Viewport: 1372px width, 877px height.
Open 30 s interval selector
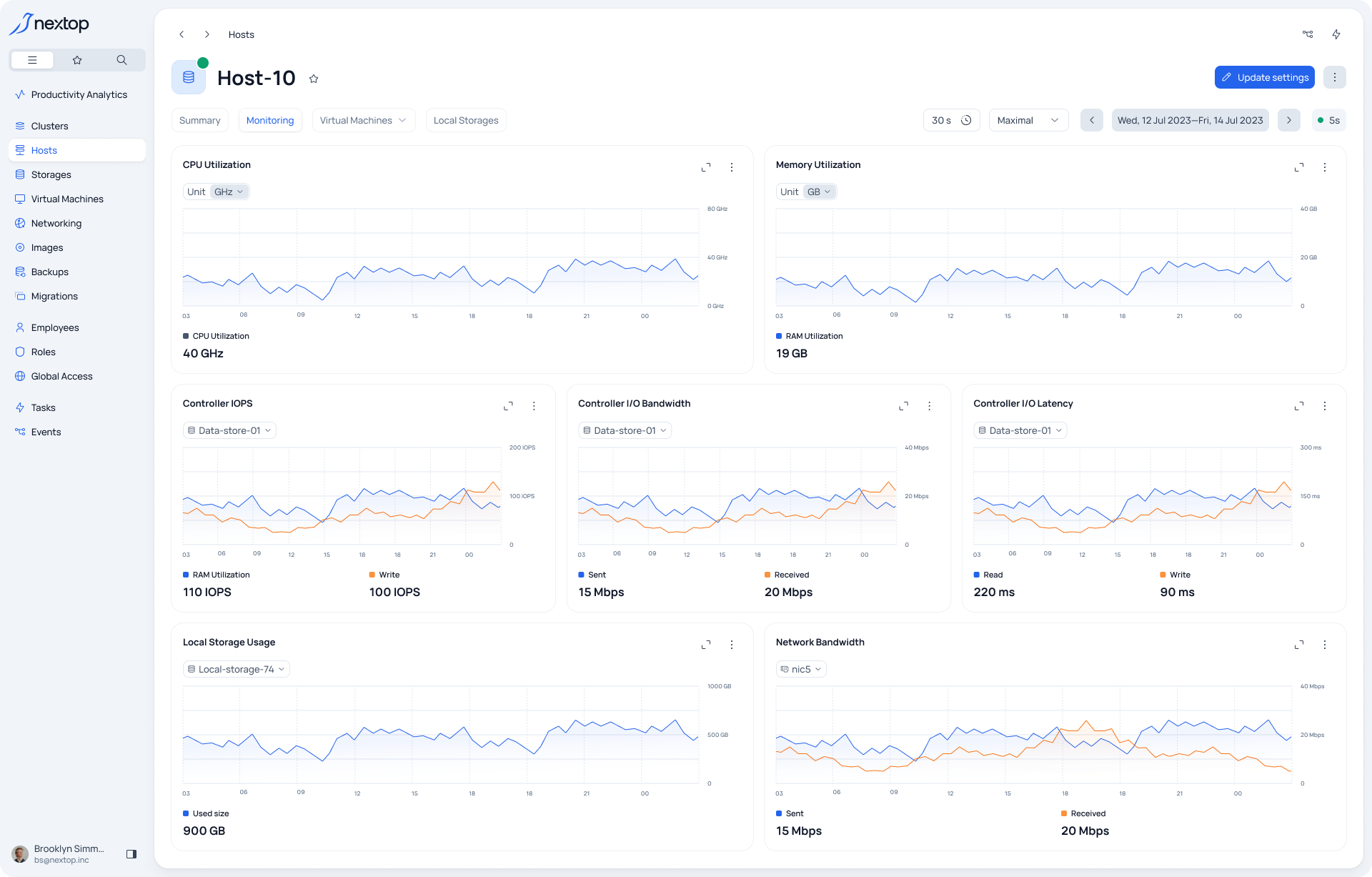(x=951, y=120)
